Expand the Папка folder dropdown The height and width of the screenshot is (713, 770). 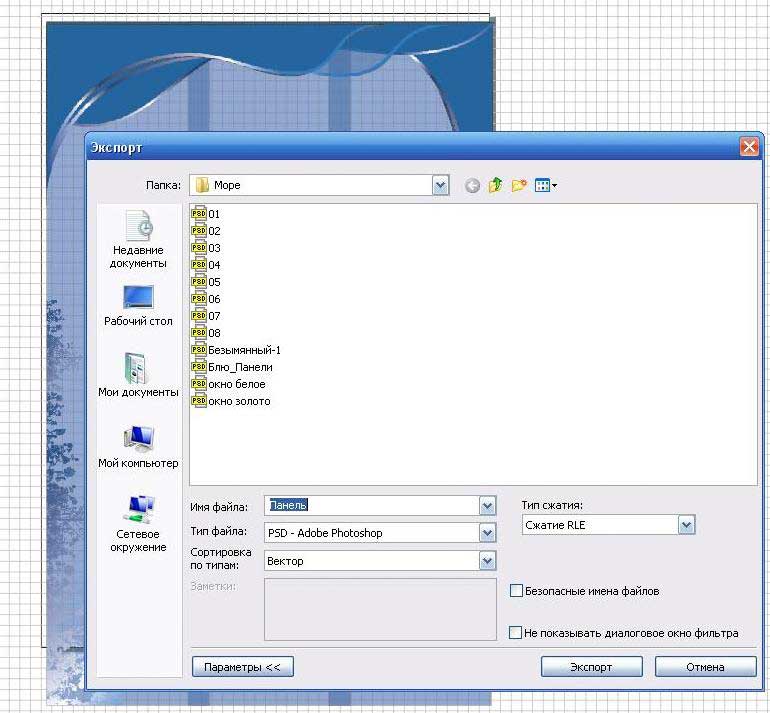pos(440,186)
